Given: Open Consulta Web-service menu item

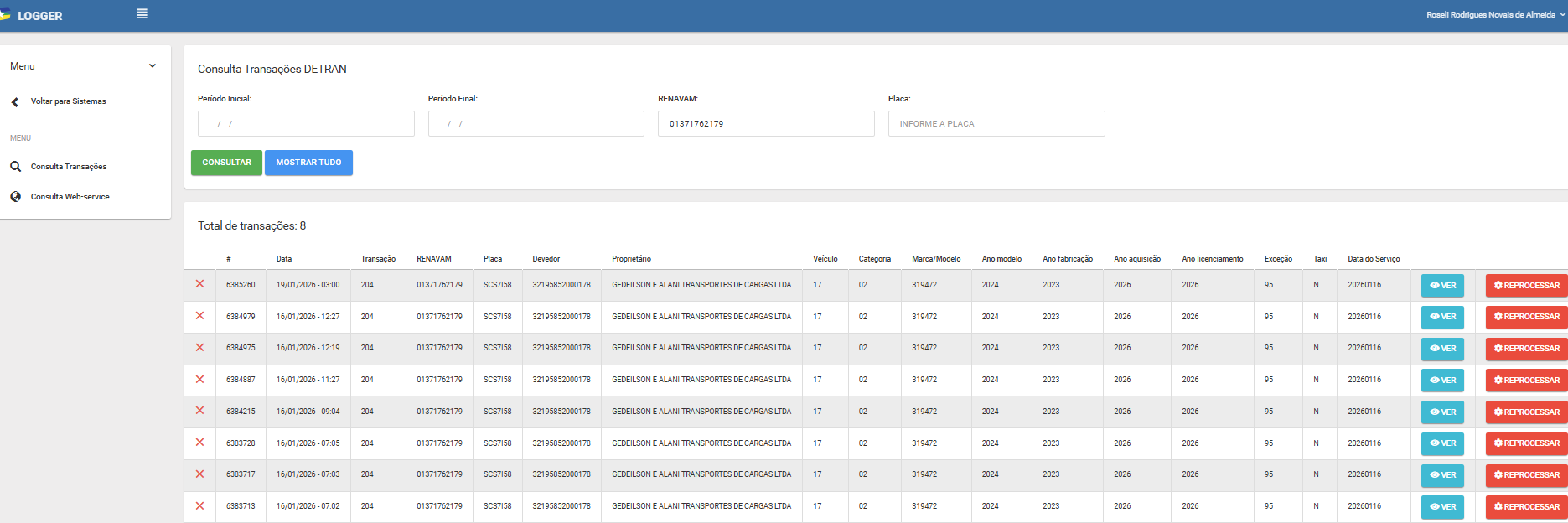Looking at the screenshot, I should click(70, 197).
